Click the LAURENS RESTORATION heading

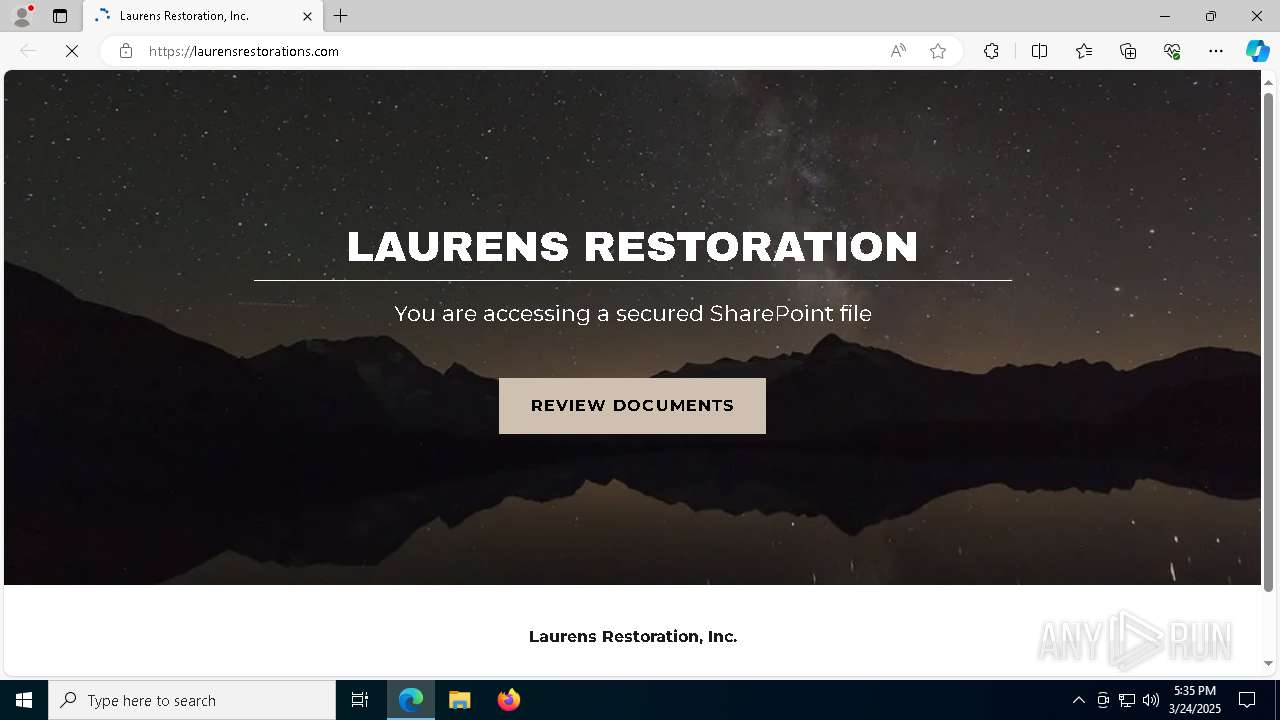pos(632,247)
